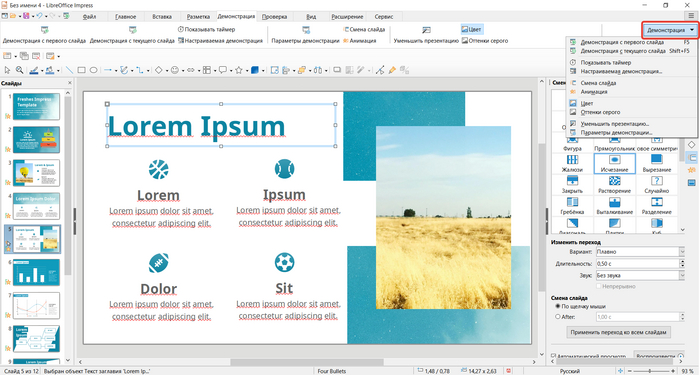Choose Настраиваемая демонстрация menu entry
Viewport: 700px width, 375px height.
pyautogui.click(x=631, y=71)
